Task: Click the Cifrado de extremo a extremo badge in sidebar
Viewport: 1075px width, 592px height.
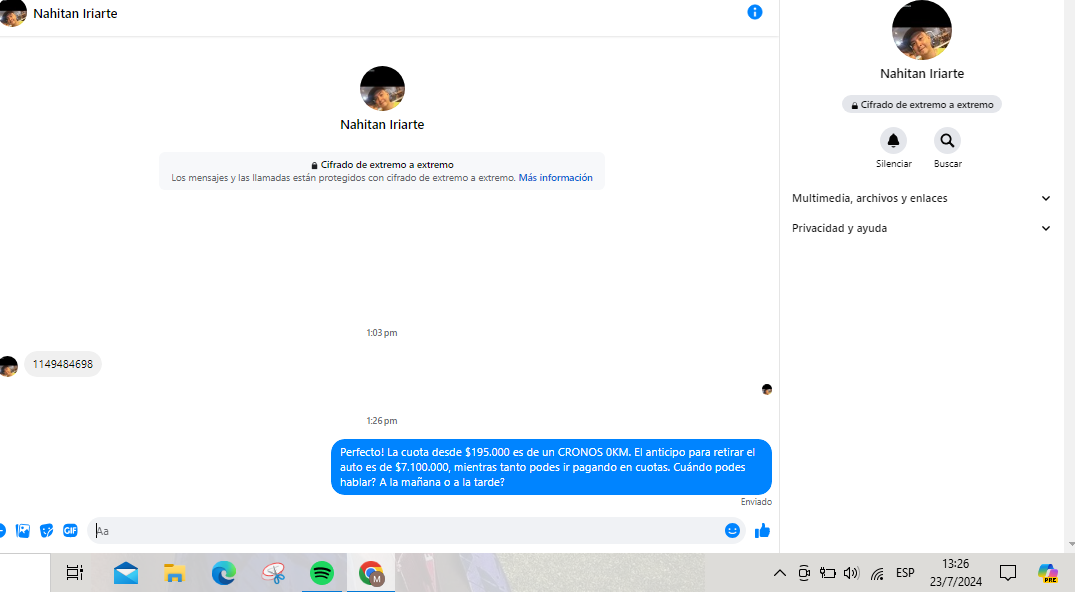Action: pyautogui.click(x=921, y=105)
